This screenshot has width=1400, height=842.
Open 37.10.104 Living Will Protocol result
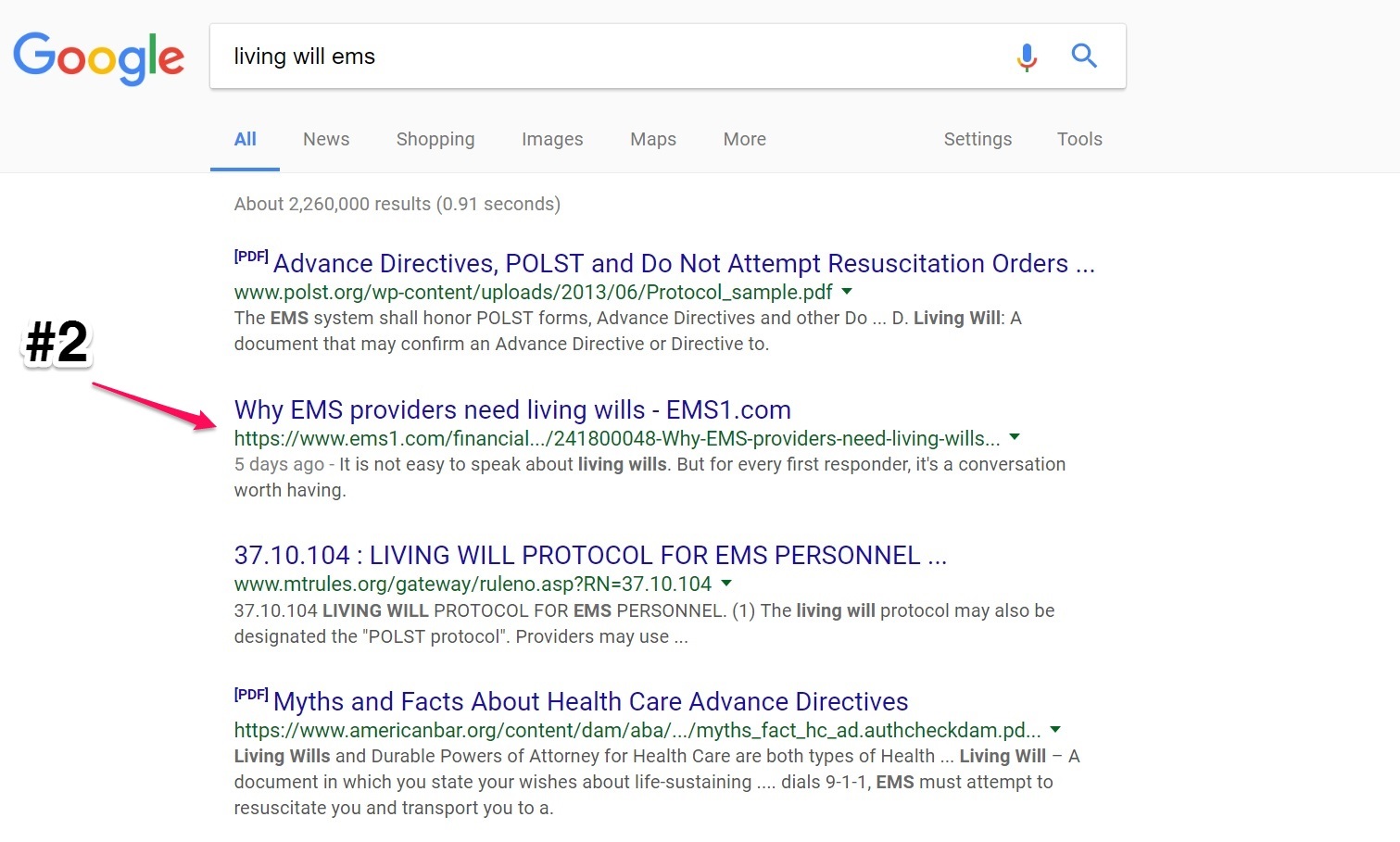coord(590,555)
